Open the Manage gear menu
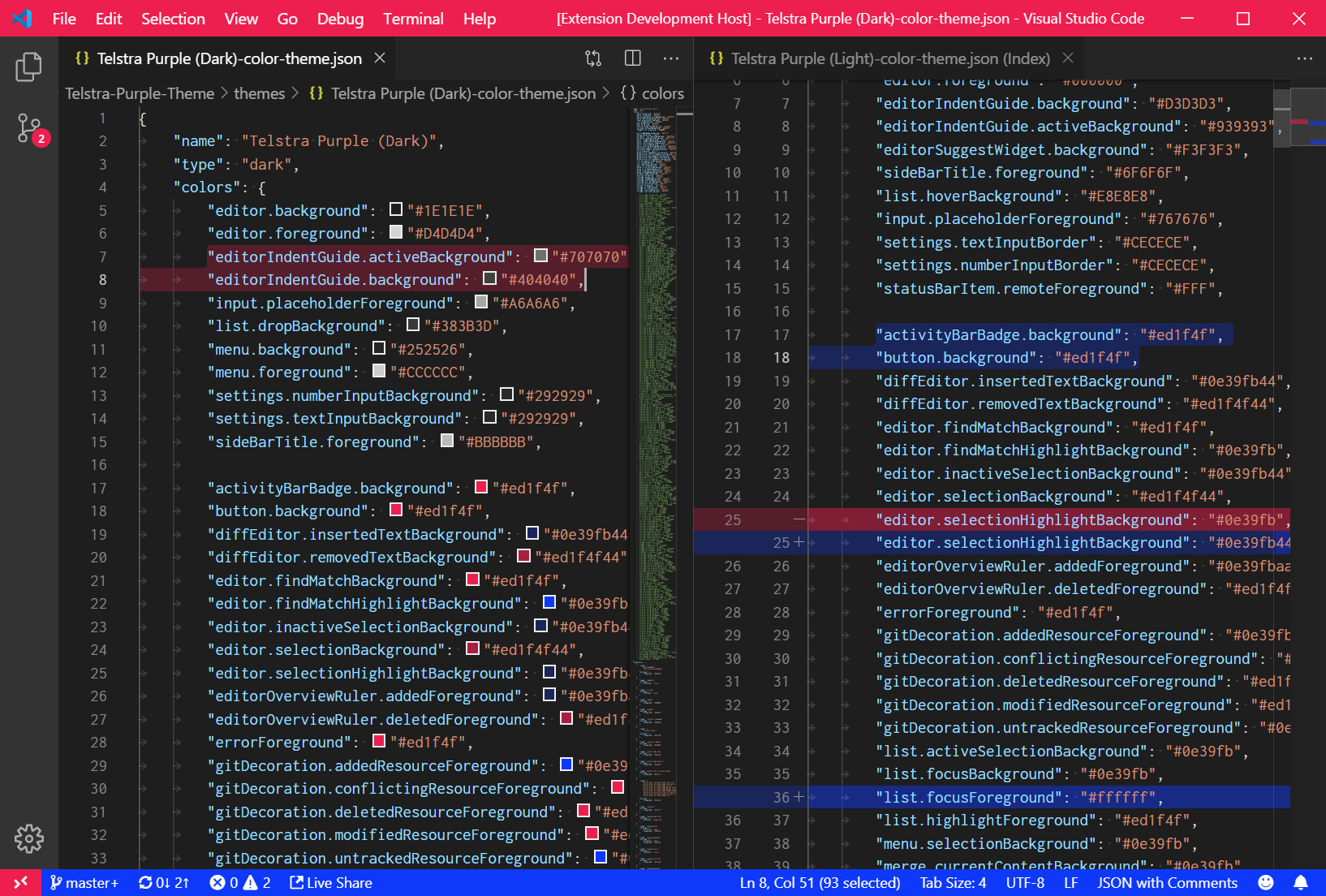 [28, 838]
